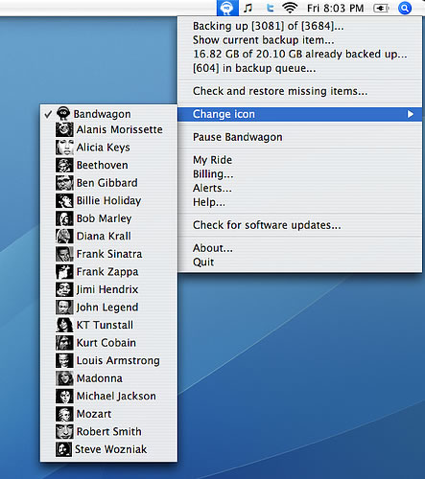Click the Bandwagon icon in the menu bar
This screenshot has height=479, width=425.
pyautogui.click(x=228, y=8)
